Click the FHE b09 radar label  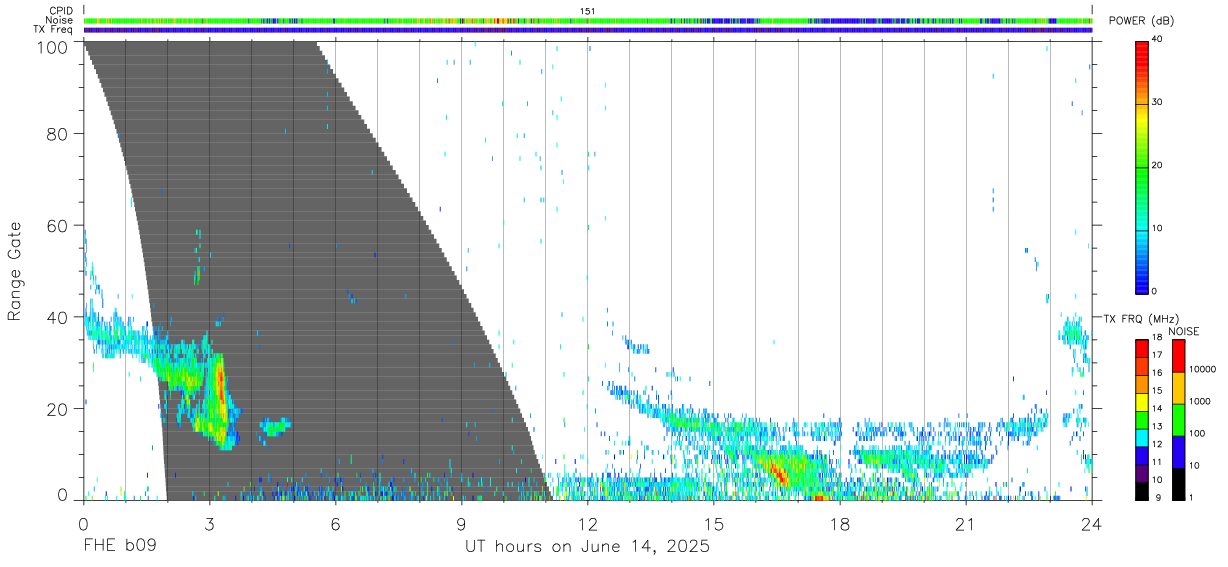click(119, 547)
